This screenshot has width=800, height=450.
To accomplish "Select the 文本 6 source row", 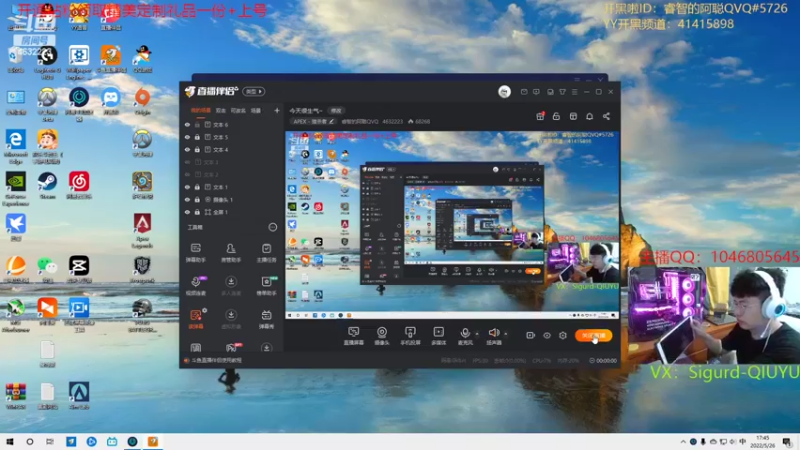I will pos(232,124).
